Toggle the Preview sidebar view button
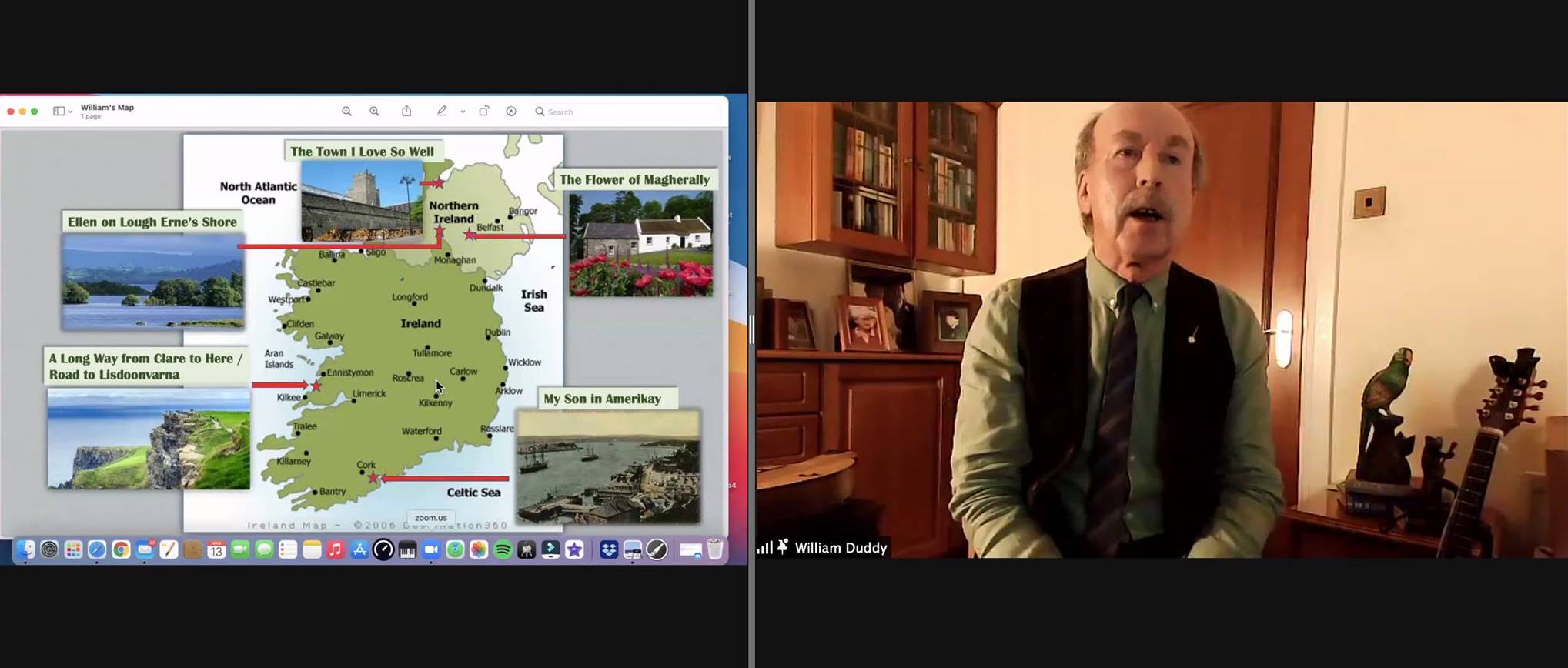 pos(59,112)
